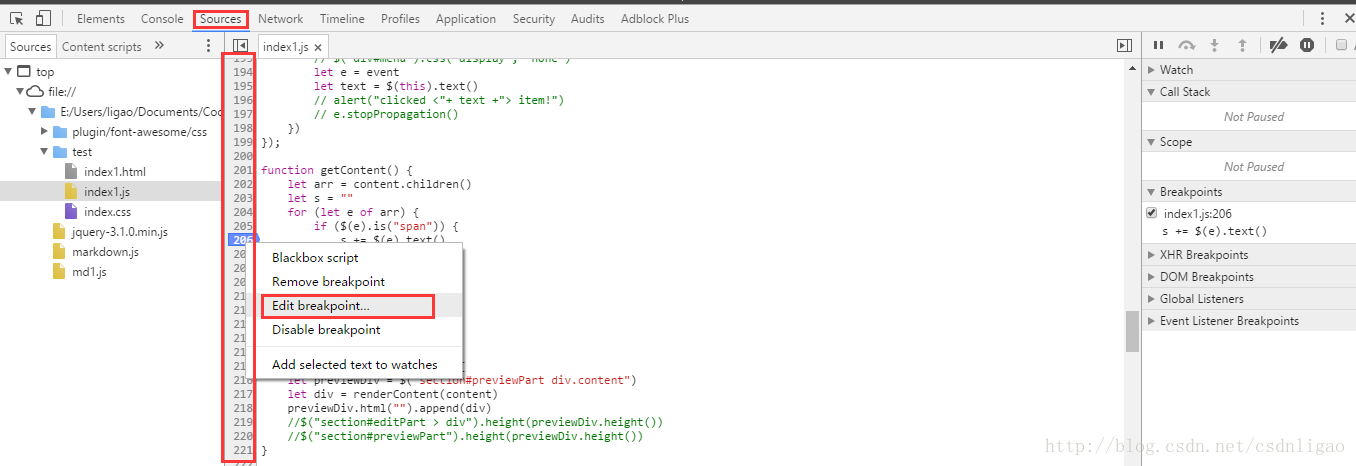This screenshot has width=1356, height=466.
Task: Select the Sources navigator sub-tab
Action: (31, 46)
